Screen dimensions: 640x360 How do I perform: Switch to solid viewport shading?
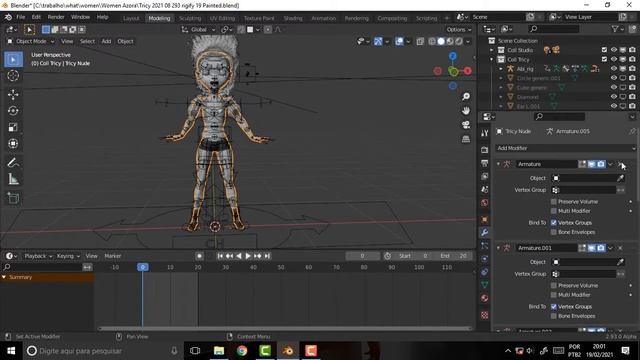pyautogui.click(x=441, y=41)
